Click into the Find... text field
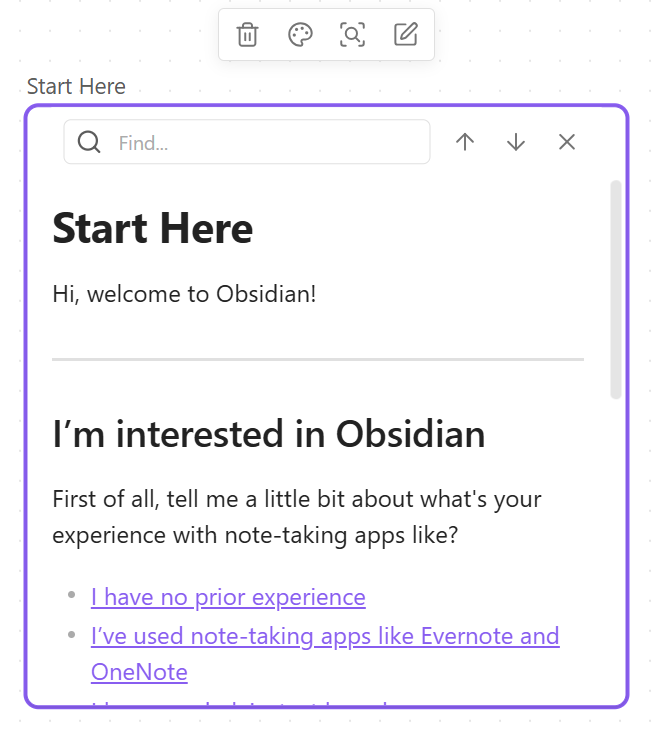This screenshot has width=655, height=744. pos(268,143)
